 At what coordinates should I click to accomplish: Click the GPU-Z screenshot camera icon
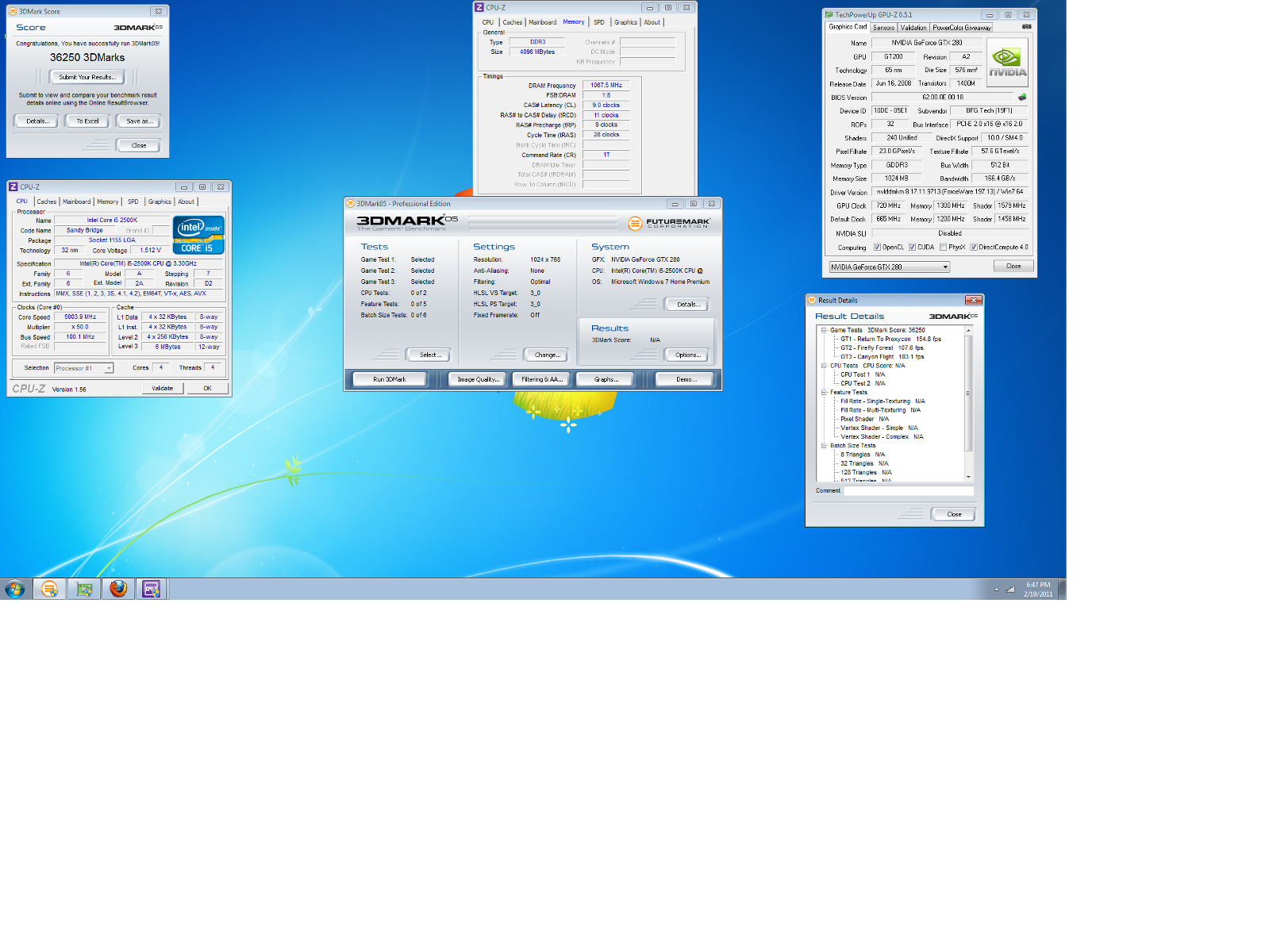click(1026, 26)
